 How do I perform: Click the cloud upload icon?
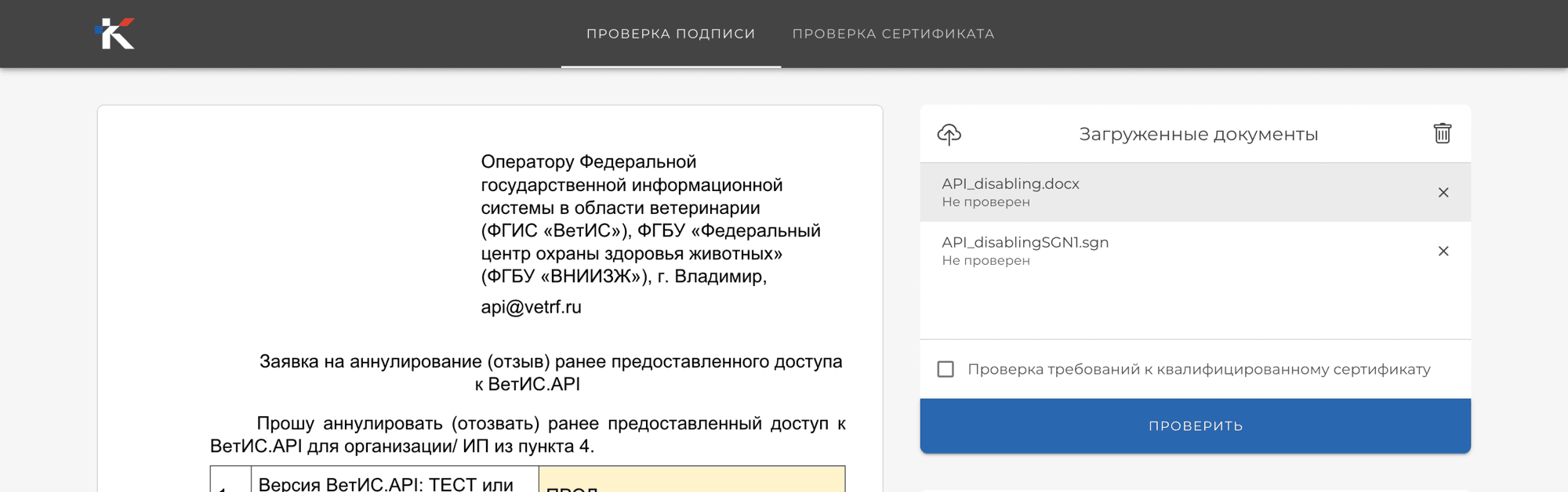point(949,135)
